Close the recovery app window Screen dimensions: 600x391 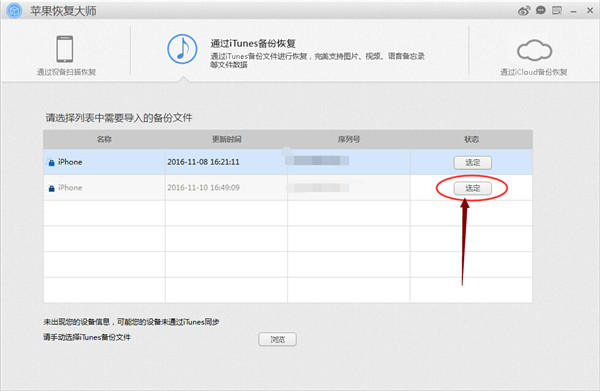[590, 11]
